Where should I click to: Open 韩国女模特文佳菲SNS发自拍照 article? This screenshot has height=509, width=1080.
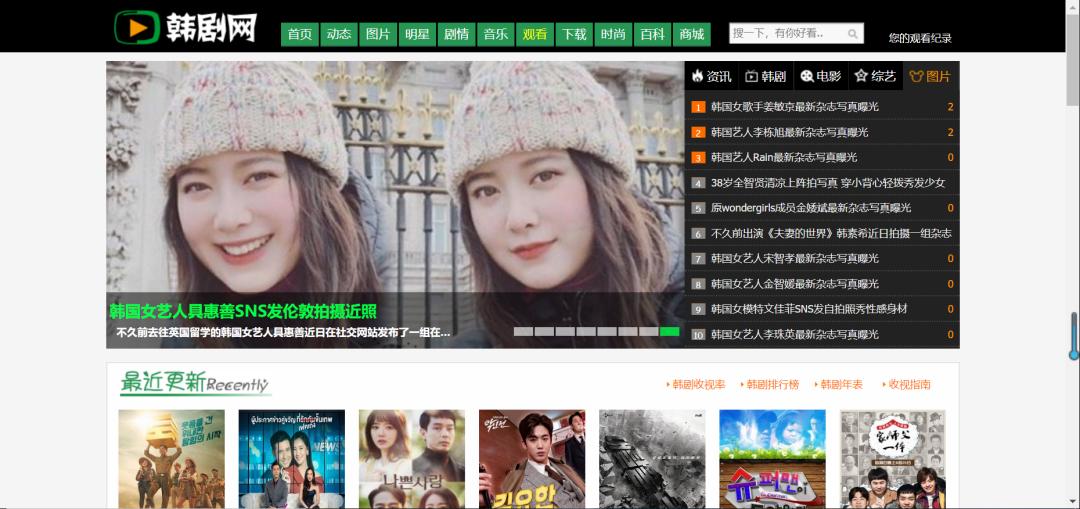click(x=809, y=309)
